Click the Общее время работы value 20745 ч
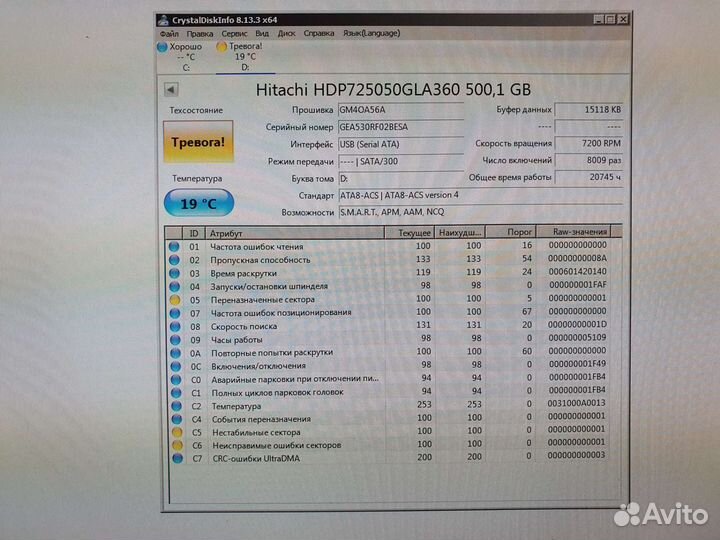Viewport: 720px width, 540px height. tap(589, 177)
